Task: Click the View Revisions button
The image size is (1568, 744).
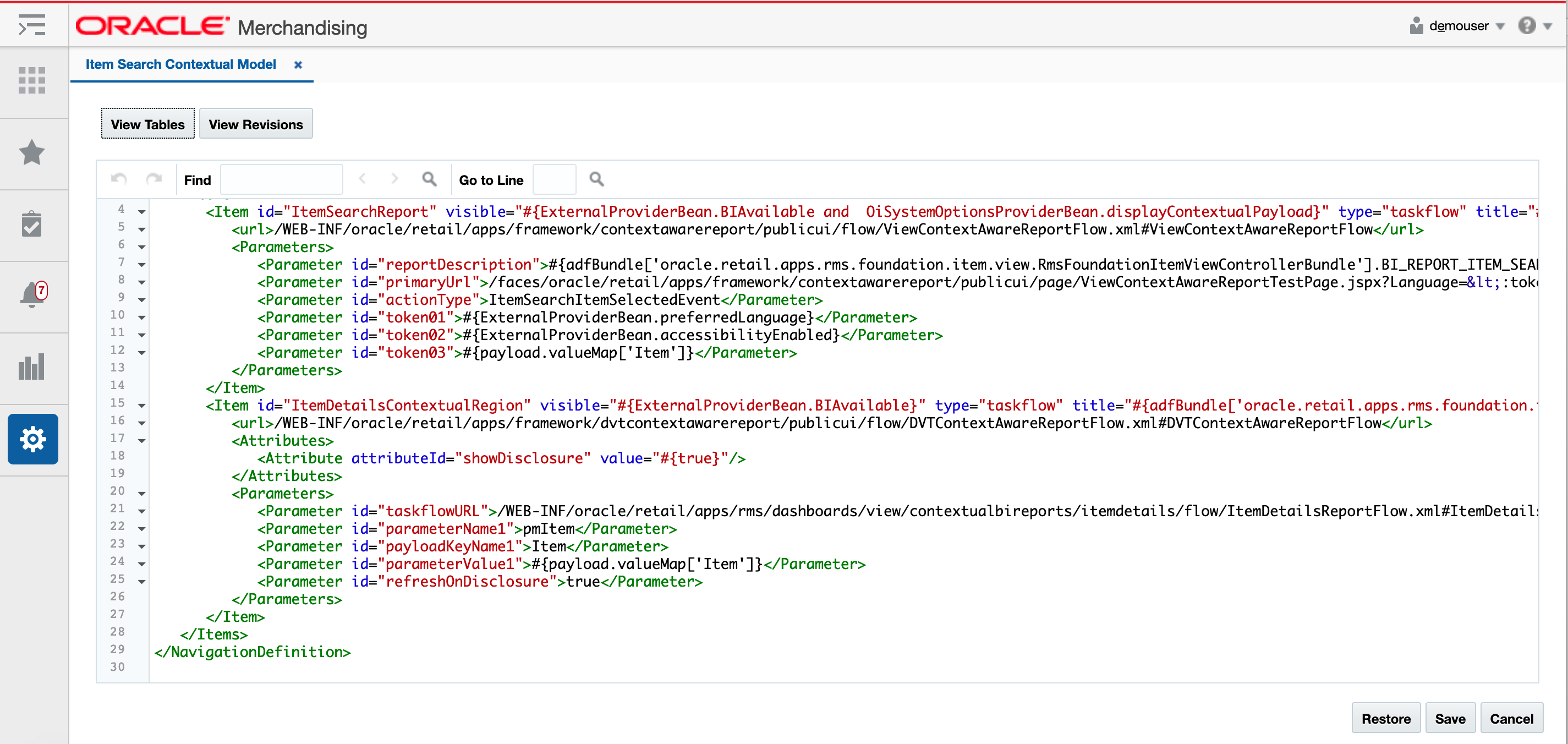Action: pos(256,124)
